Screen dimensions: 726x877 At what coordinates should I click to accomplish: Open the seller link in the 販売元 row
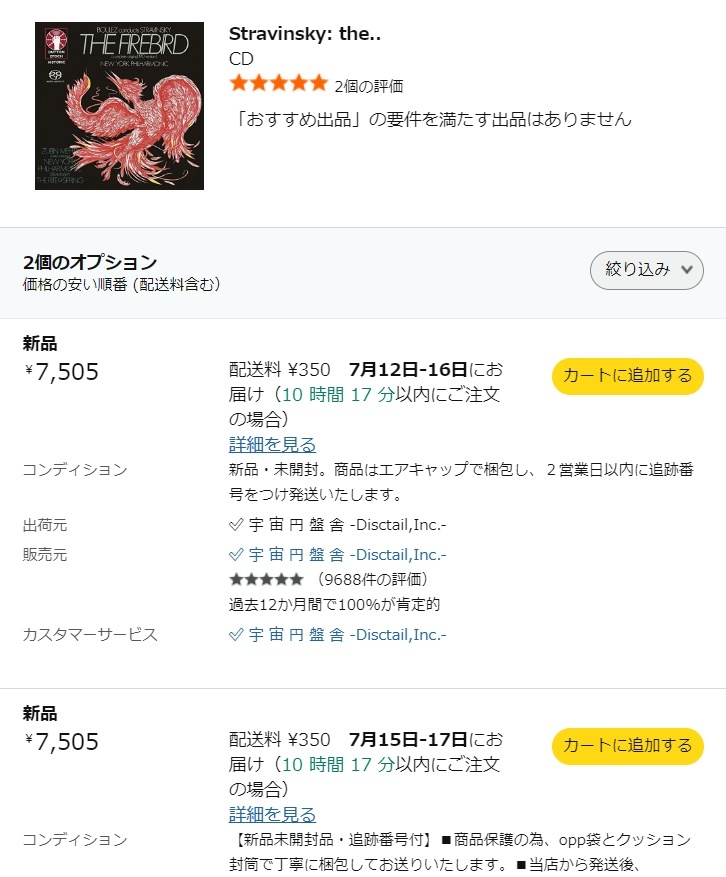tap(346, 555)
